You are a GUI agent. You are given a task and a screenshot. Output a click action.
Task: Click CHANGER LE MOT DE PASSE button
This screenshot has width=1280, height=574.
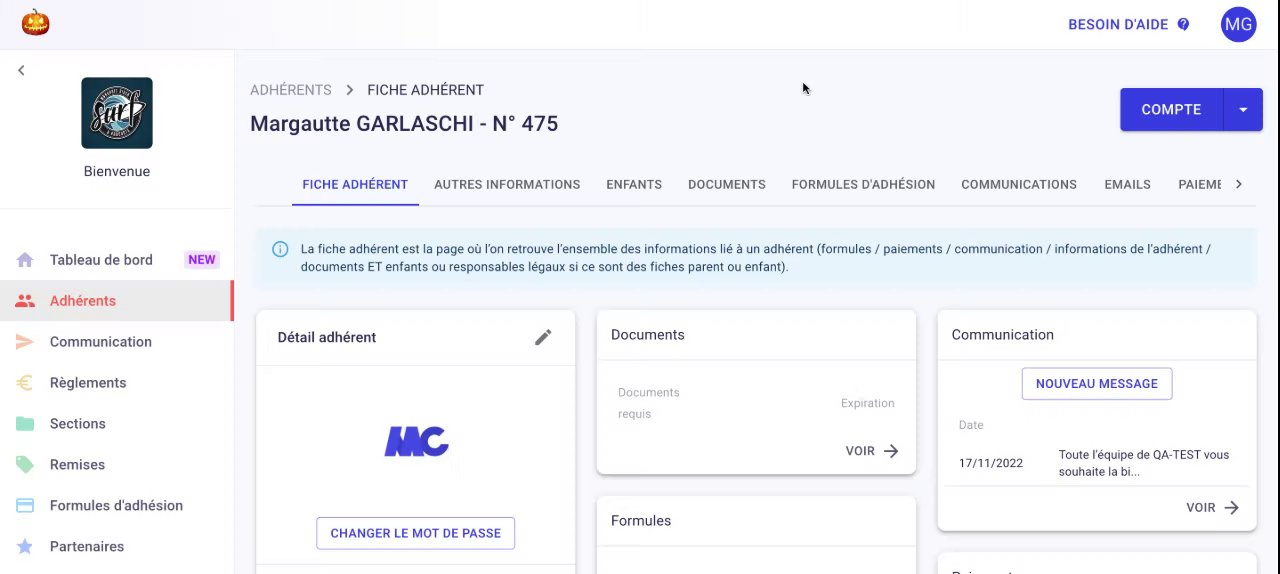[415, 533]
